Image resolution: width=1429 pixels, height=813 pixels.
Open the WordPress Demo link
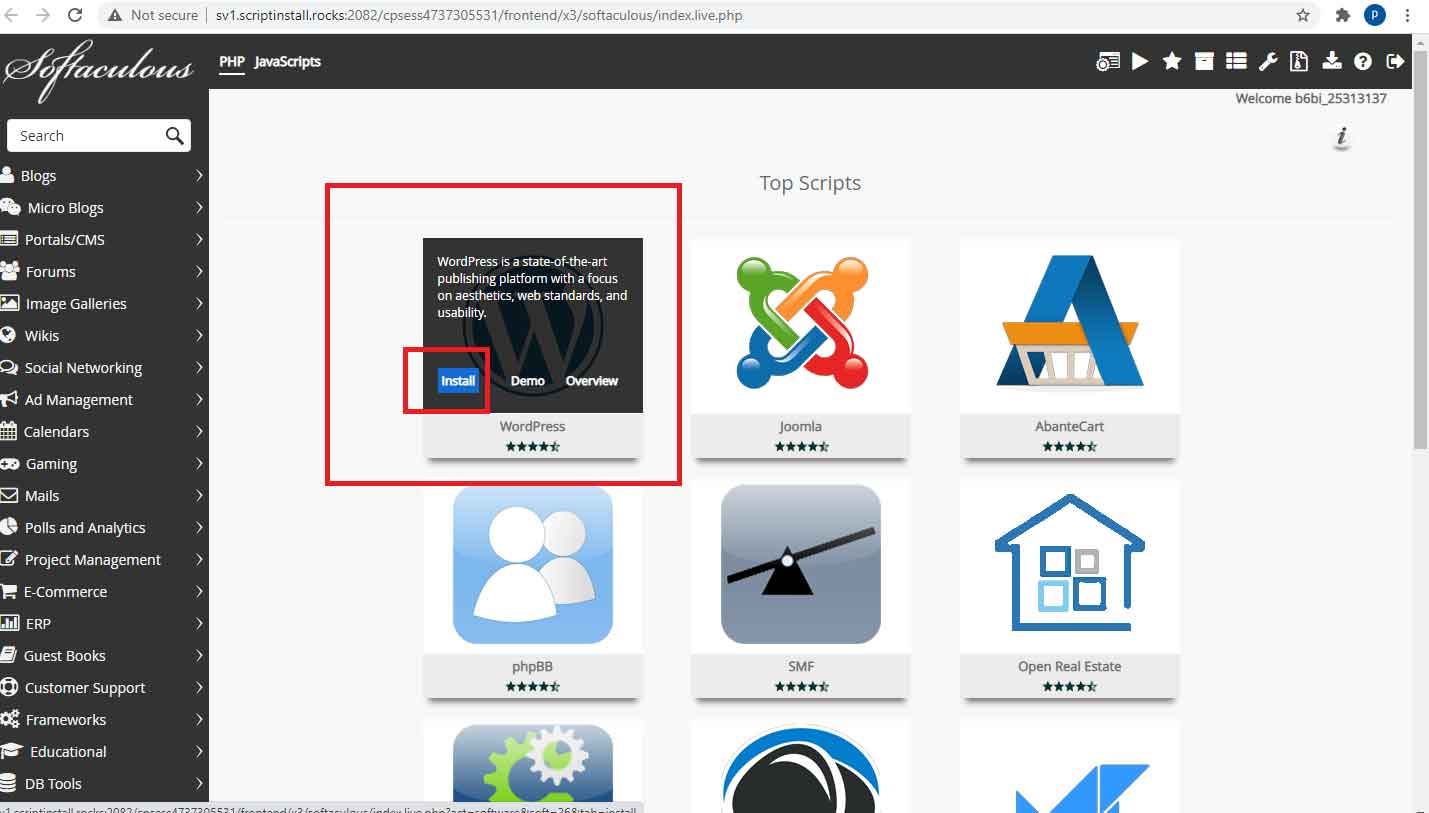click(x=528, y=381)
